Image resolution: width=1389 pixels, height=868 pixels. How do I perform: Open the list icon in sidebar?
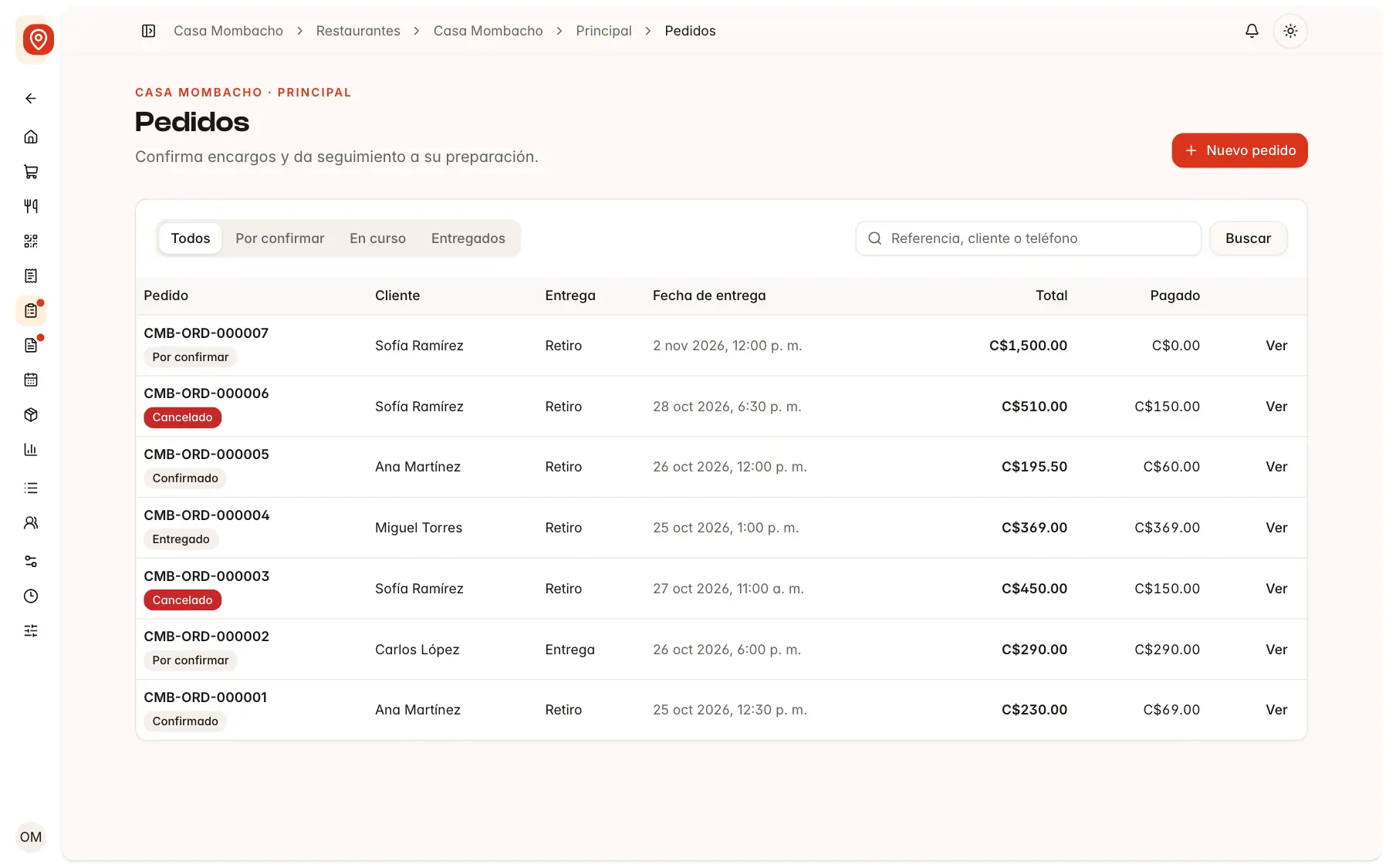coord(31,488)
